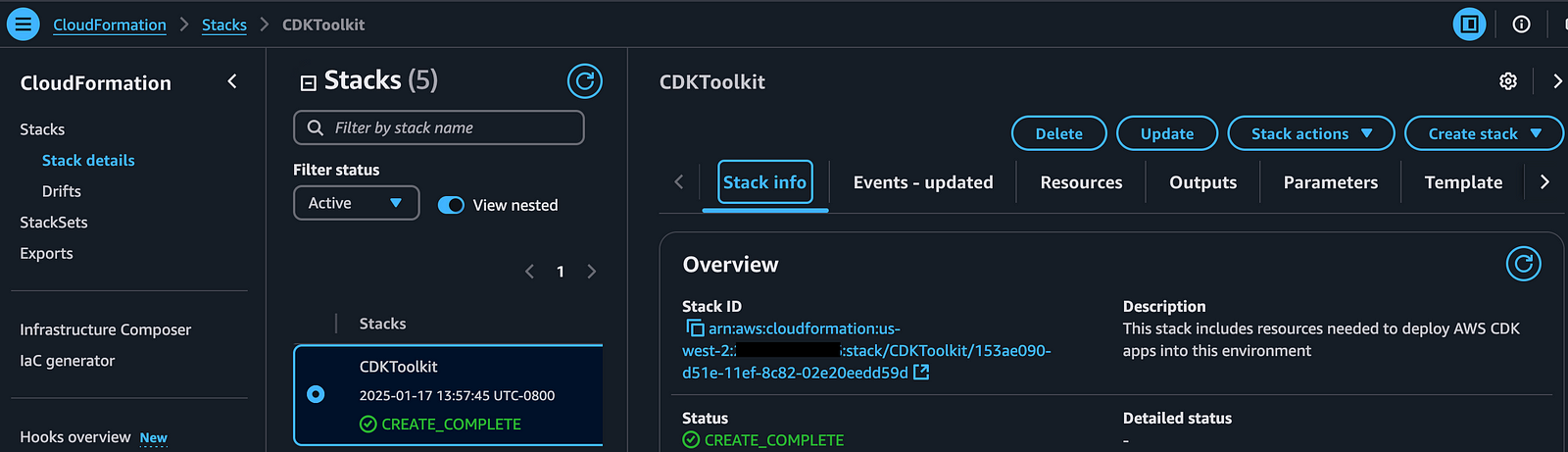The width and height of the screenshot is (1568, 452).
Task: Refresh the Overview panel
Action: pos(1523,264)
